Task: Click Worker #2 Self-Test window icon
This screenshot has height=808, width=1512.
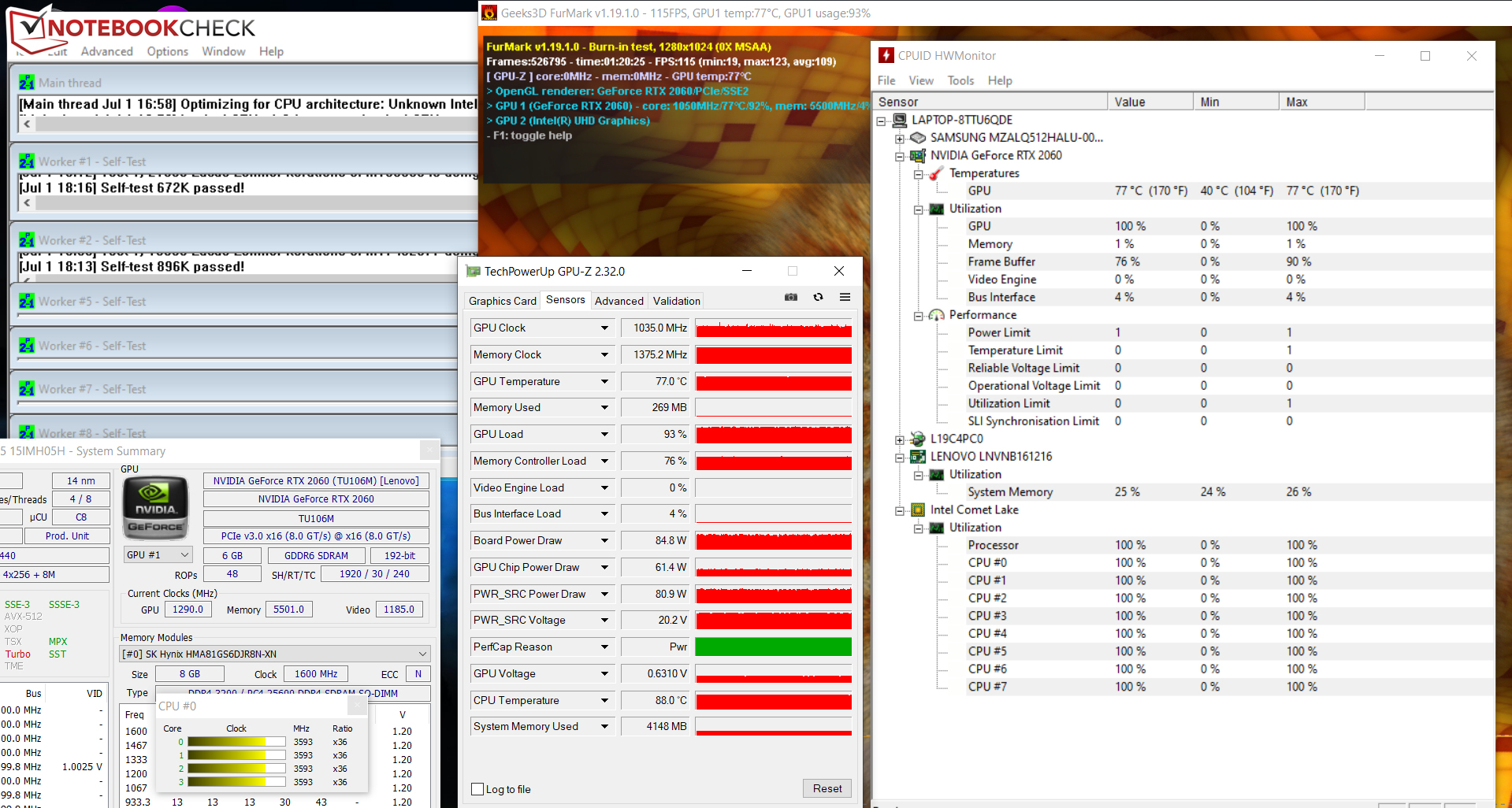Action: 27,240
